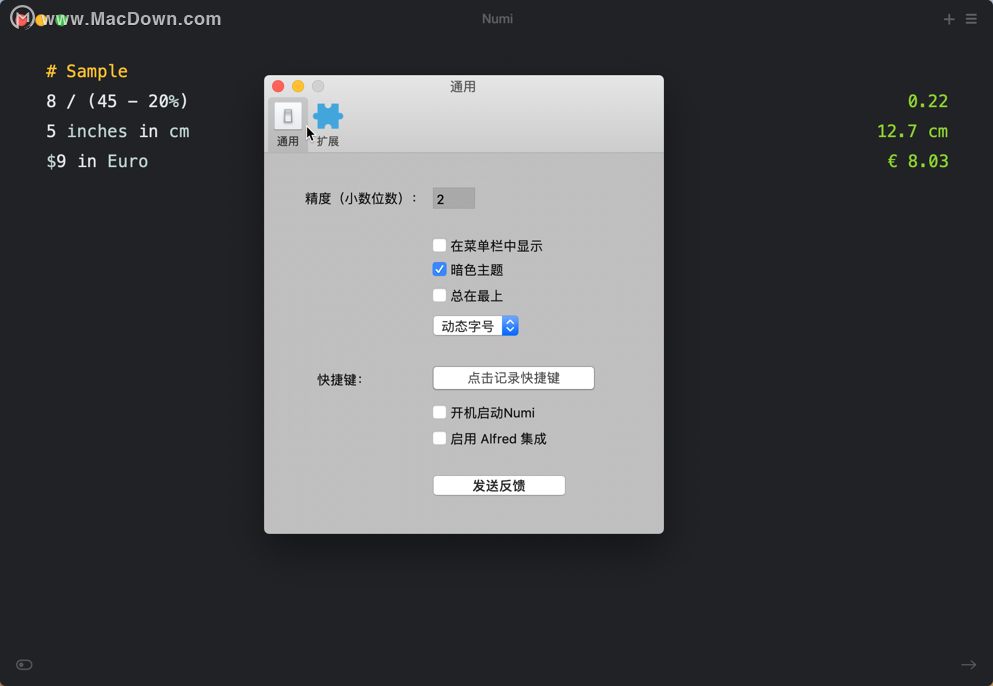Click the 点击记录快捷键 shortcut recorder button
This screenshot has height=686, width=993.
point(514,378)
